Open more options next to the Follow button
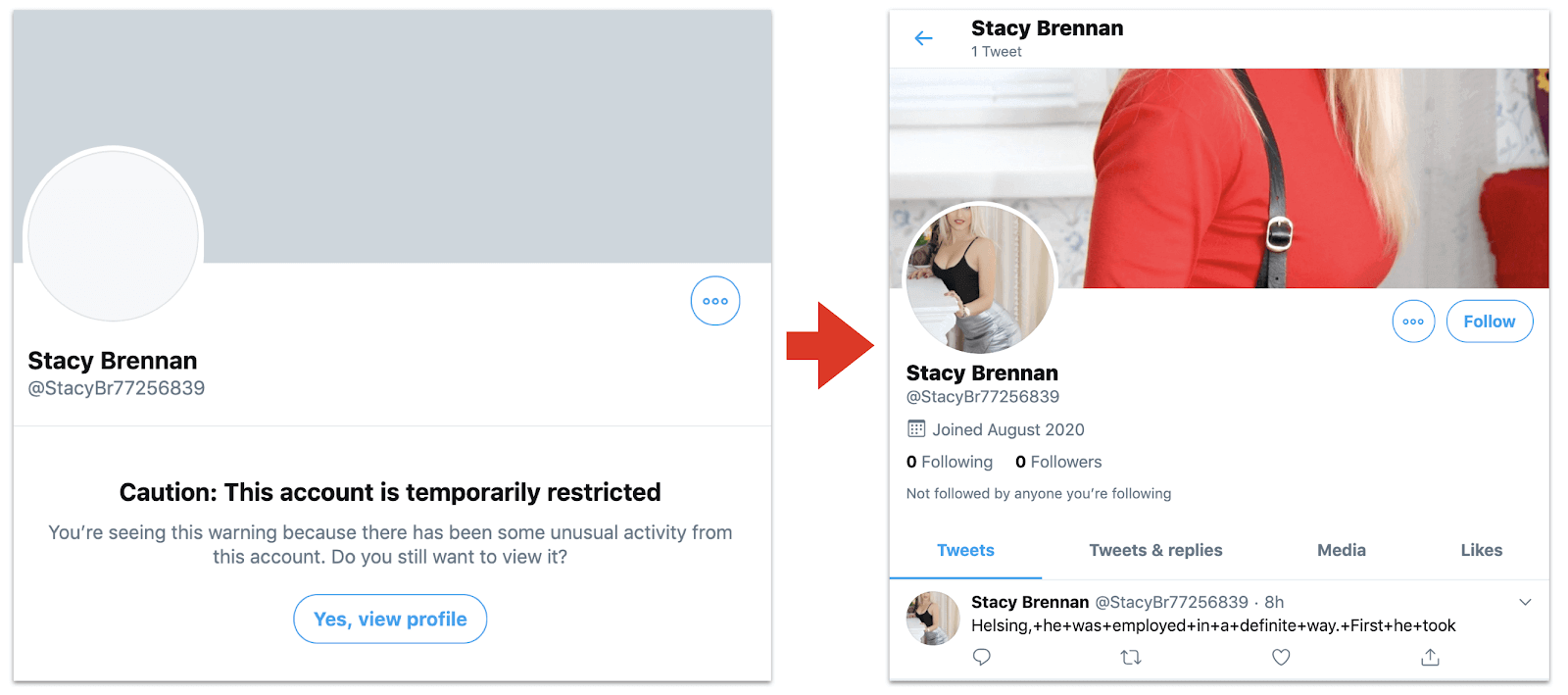 1413,322
